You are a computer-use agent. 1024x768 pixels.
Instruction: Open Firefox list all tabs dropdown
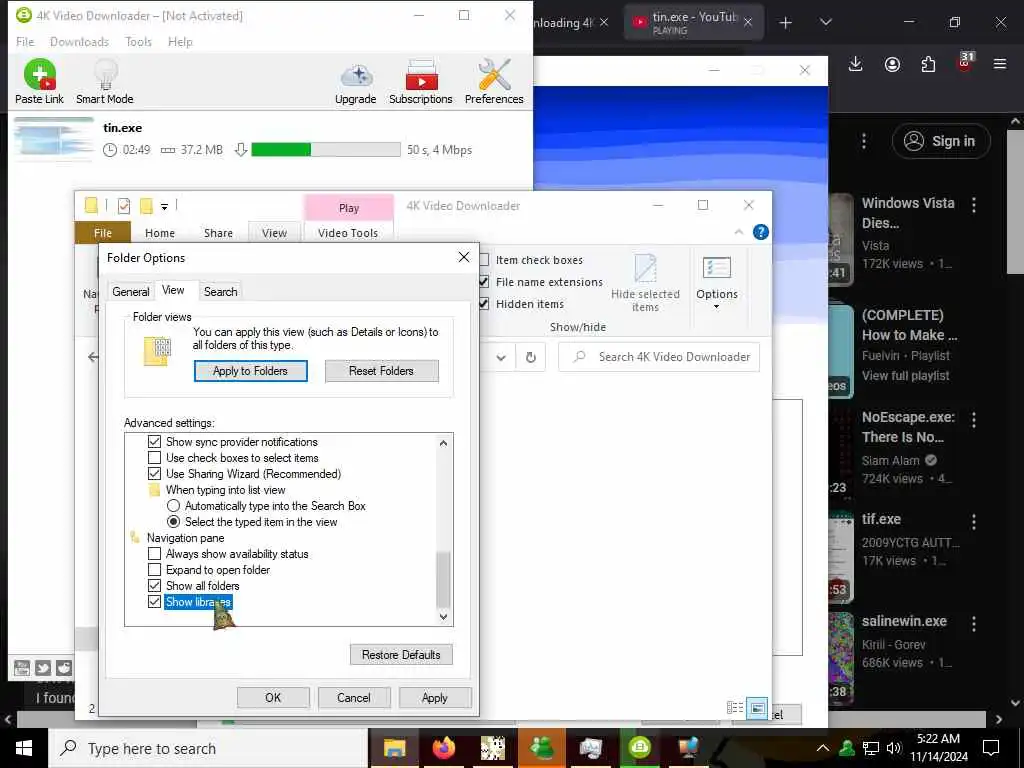tap(826, 23)
